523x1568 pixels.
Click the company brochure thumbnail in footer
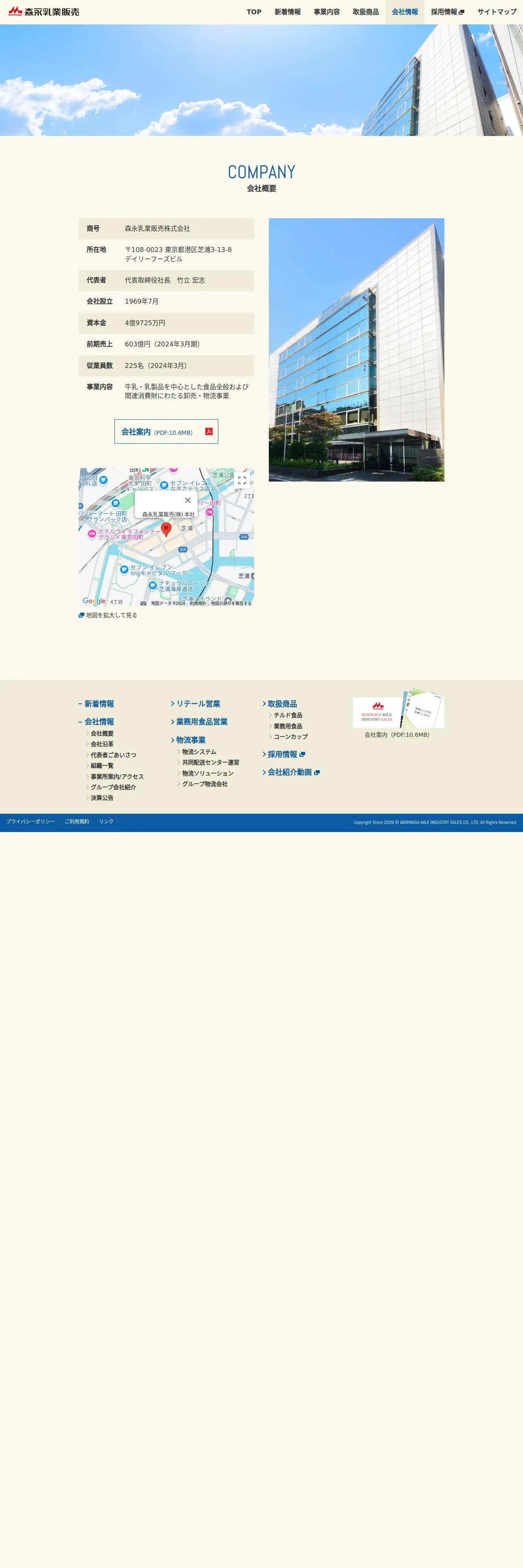(x=398, y=709)
